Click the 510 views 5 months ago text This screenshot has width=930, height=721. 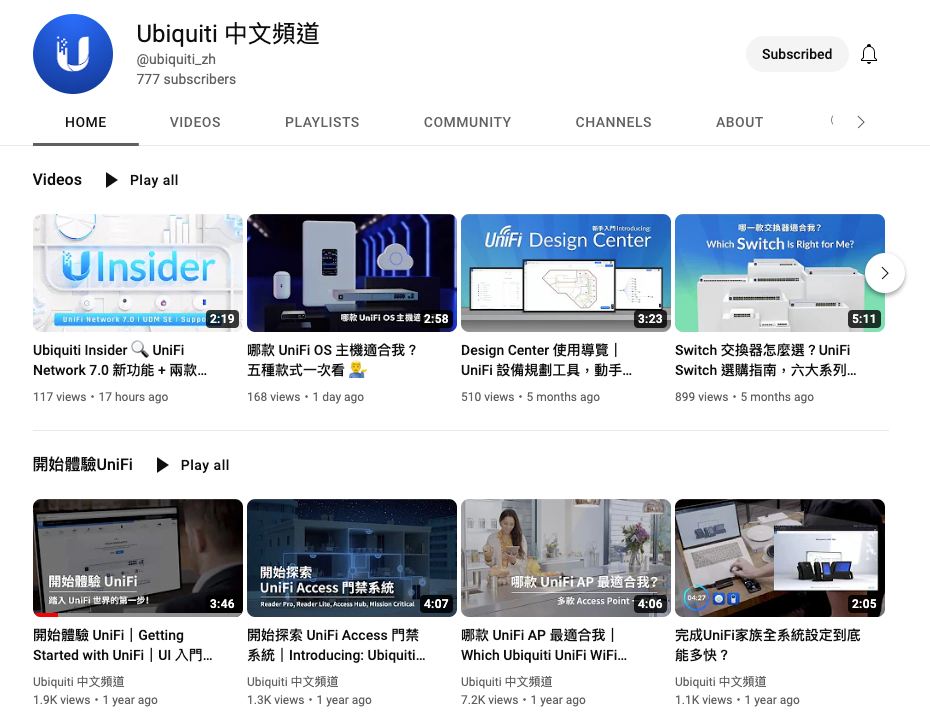pos(530,397)
